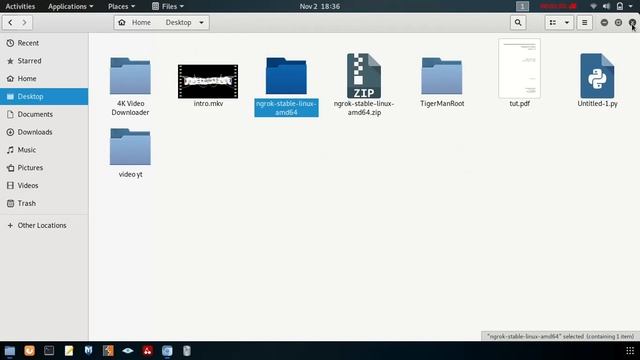Go back with the left arrow
The width and height of the screenshot is (640, 360).
pos(10,22)
